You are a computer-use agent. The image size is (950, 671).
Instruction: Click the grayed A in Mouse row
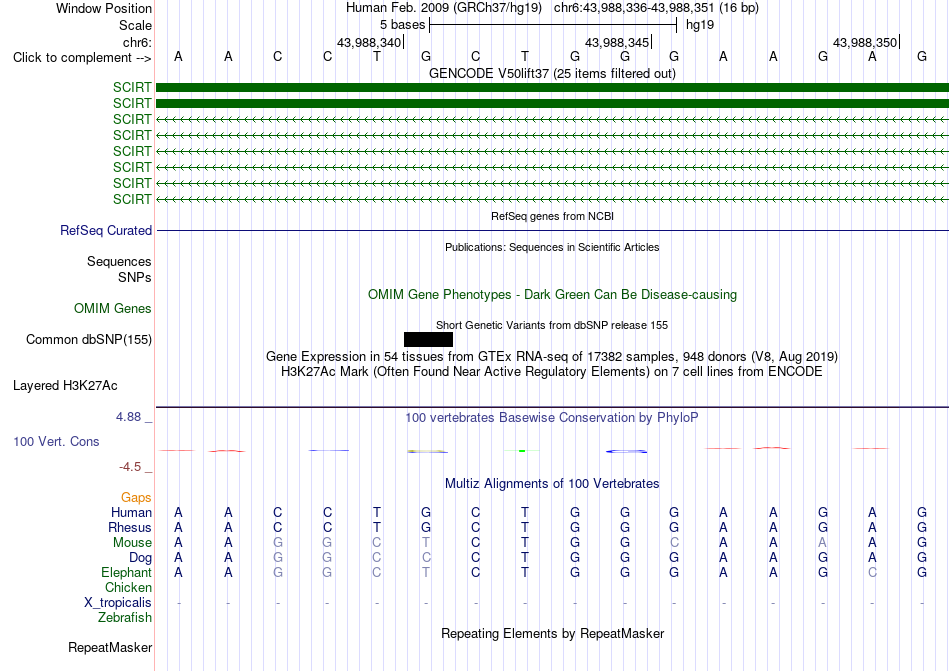click(823, 543)
